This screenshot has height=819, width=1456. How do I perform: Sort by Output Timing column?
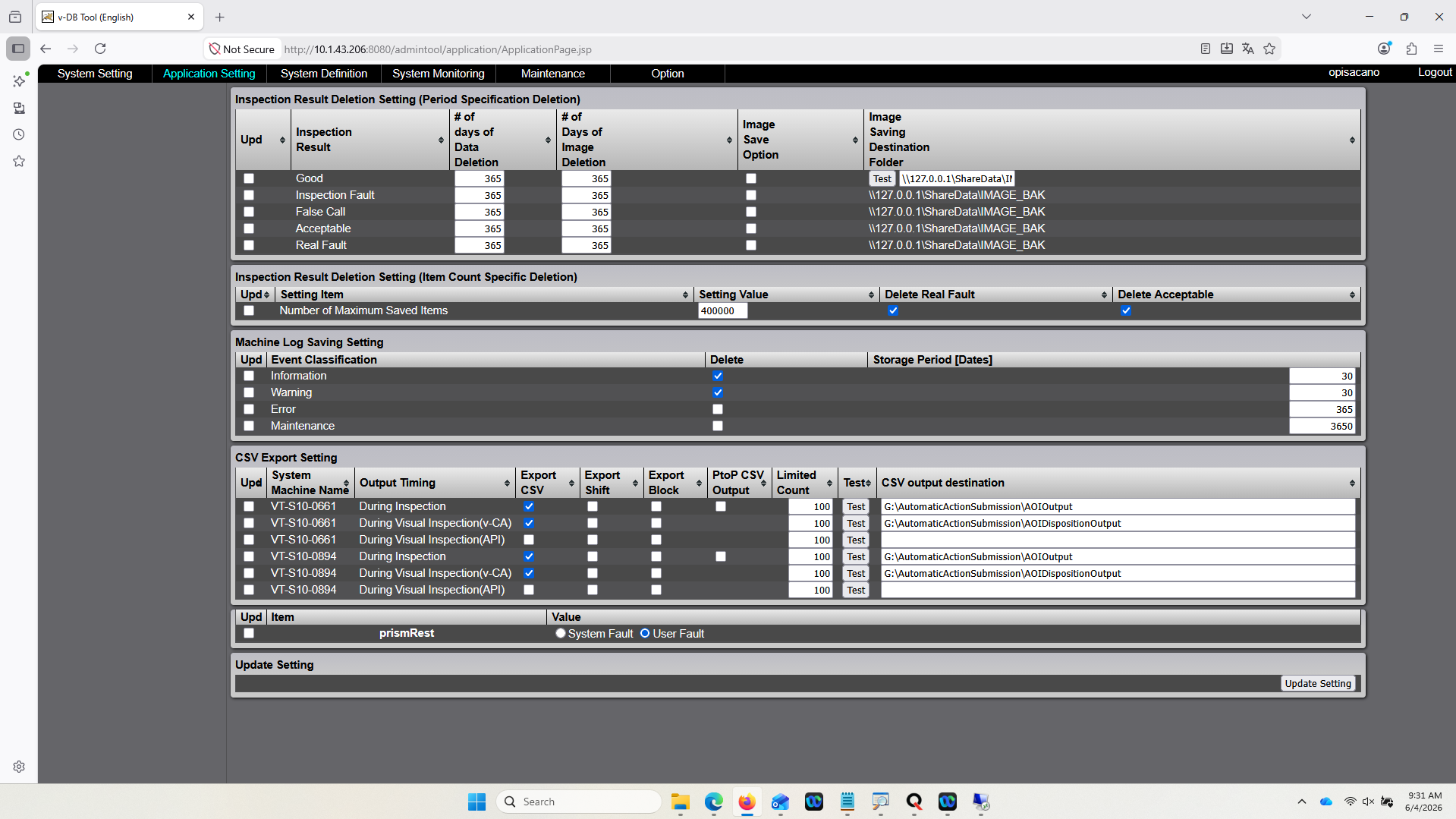[507, 484]
